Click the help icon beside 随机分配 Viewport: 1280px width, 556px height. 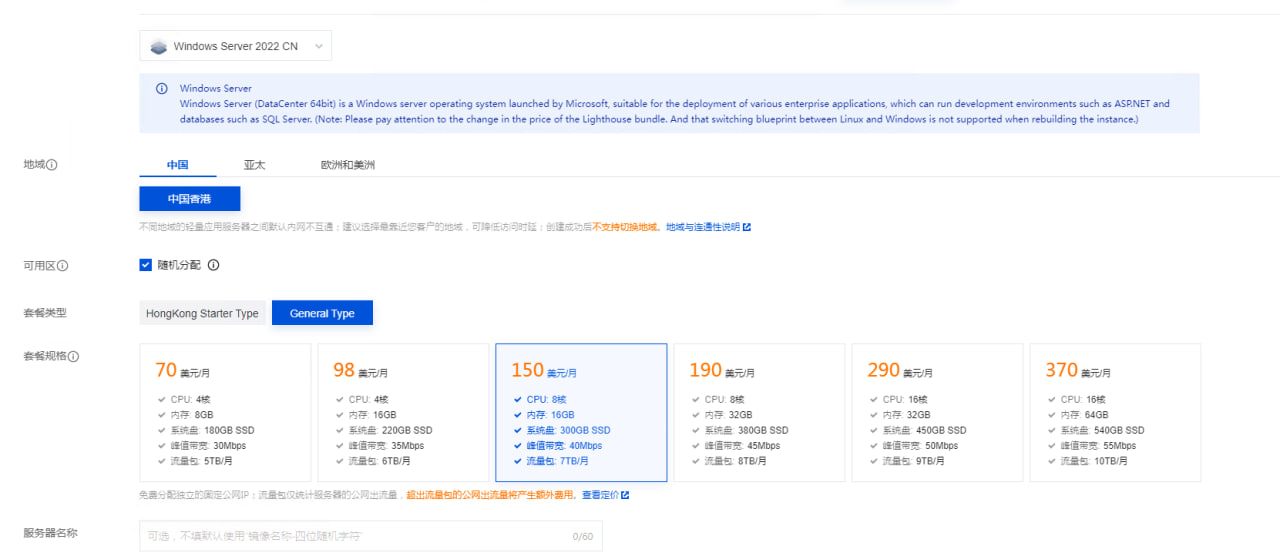(x=213, y=265)
